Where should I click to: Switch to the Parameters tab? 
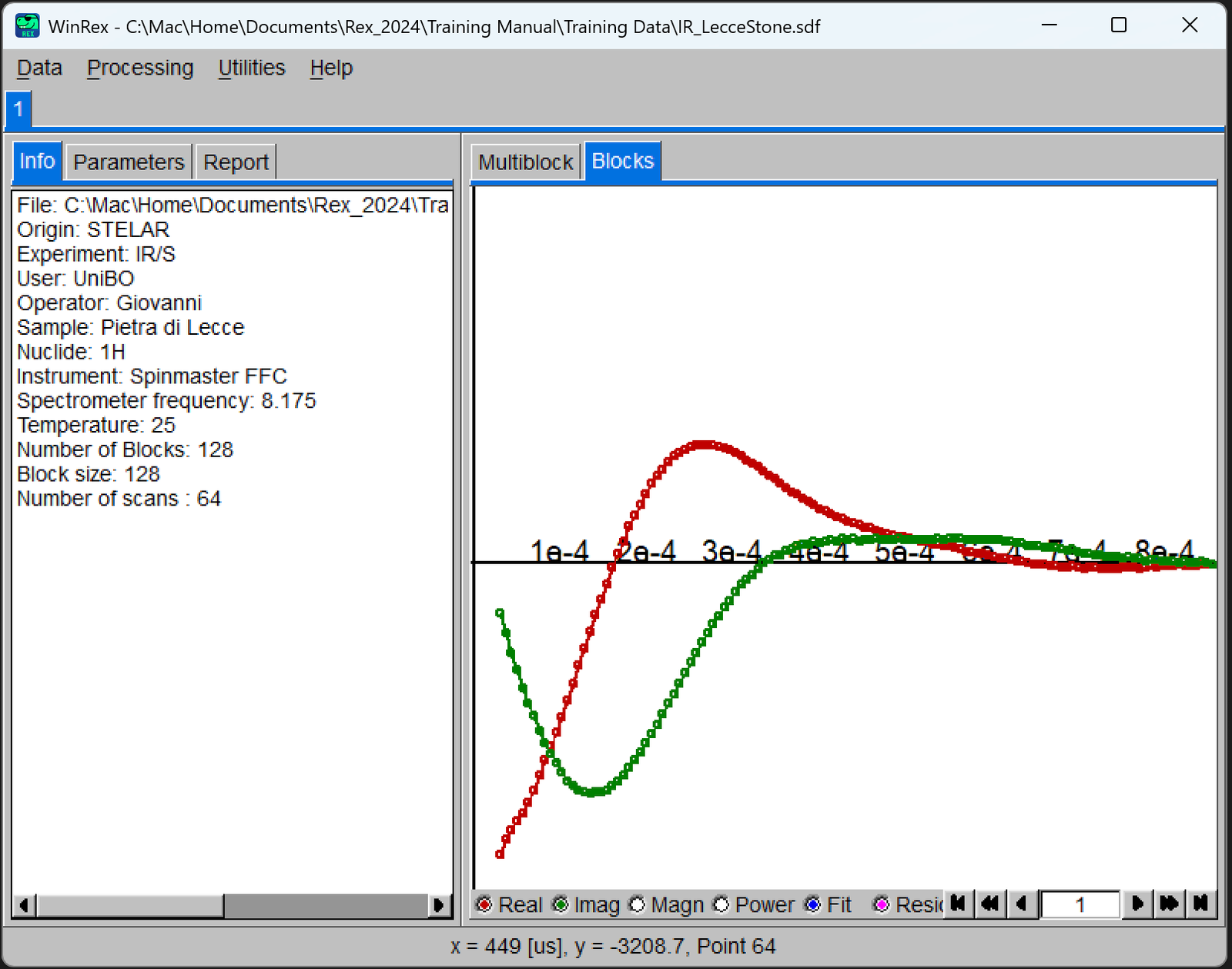pyautogui.click(x=129, y=162)
